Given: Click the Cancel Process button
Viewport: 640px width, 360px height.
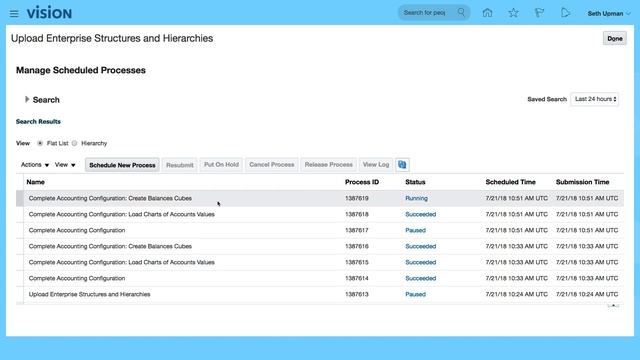Looking at the screenshot, I should pyautogui.click(x=272, y=164).
